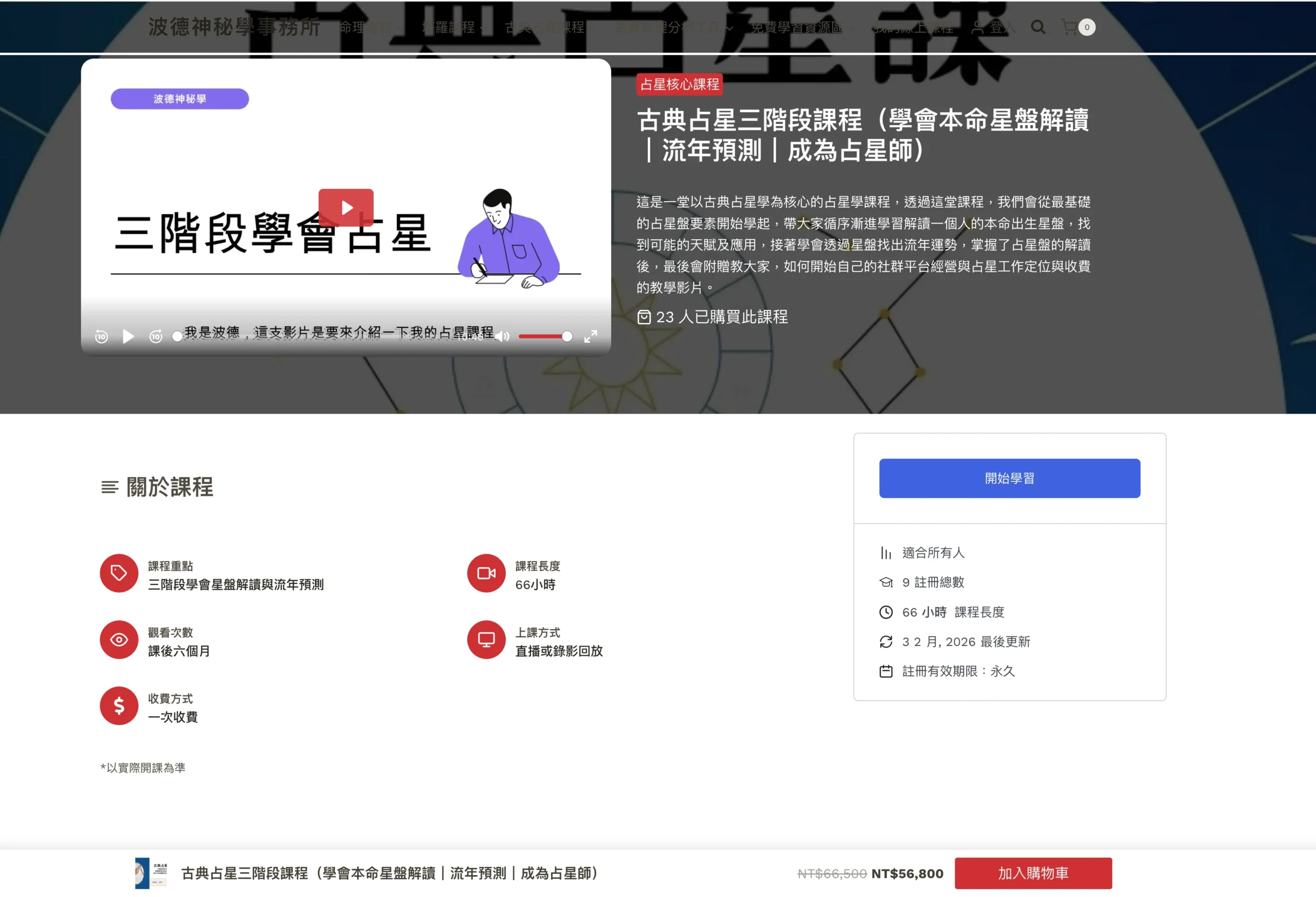
Task: Click the course thumbnail in bottom bar
Action: 151,873
